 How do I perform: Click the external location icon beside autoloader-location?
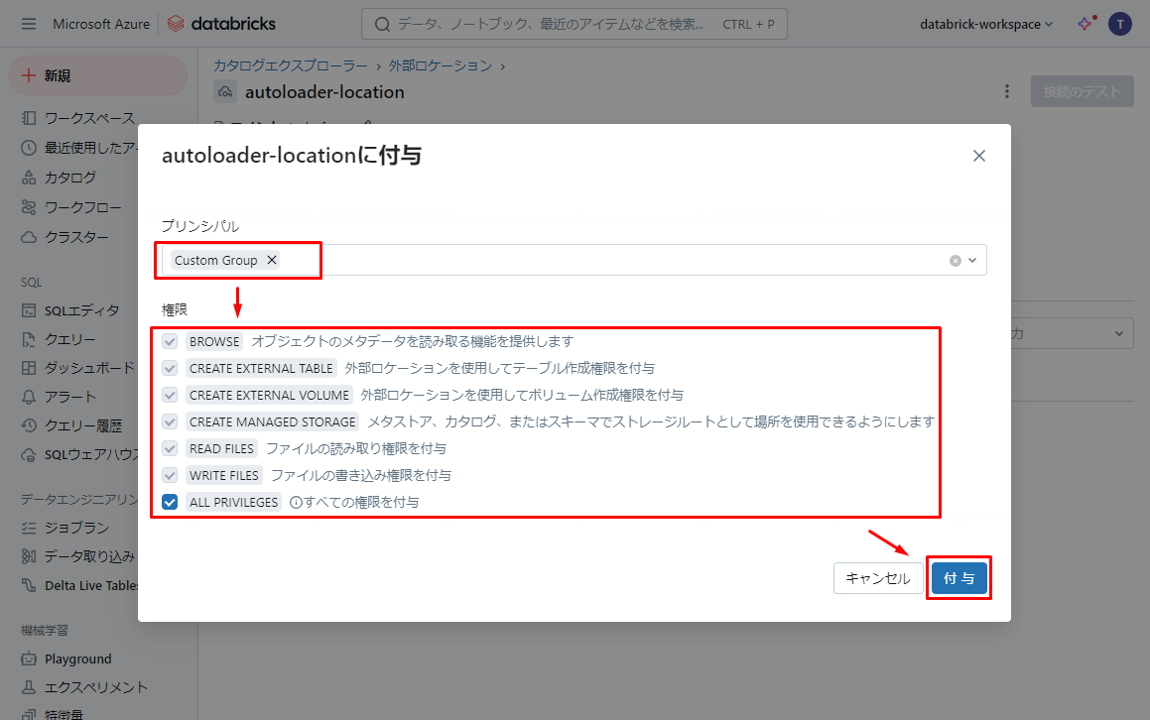click(226, 92)
